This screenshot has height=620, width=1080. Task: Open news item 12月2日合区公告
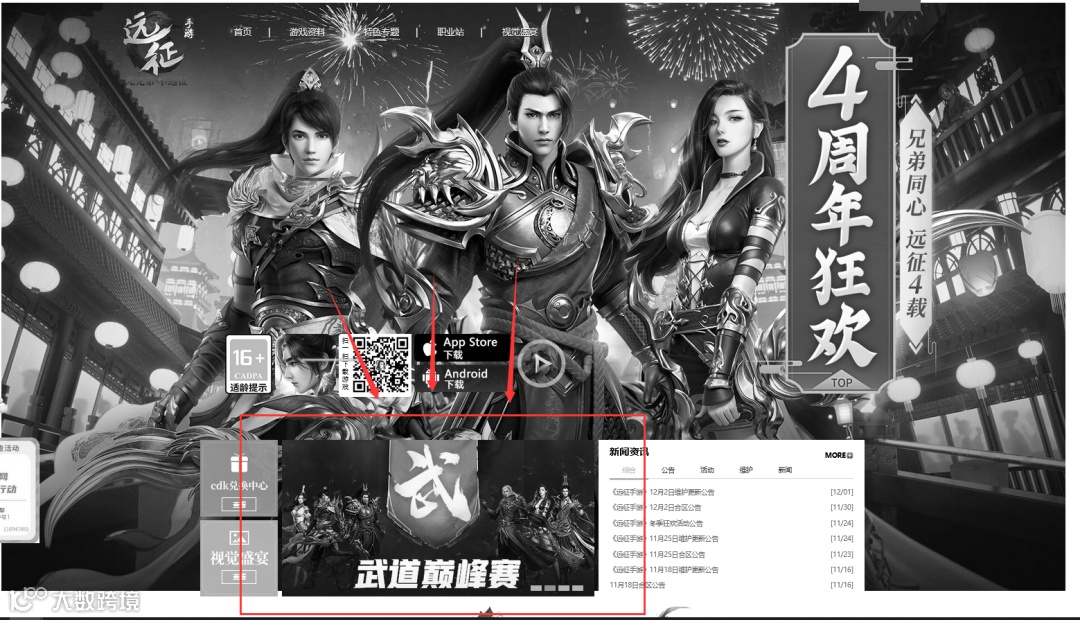(x=656, y=508)
